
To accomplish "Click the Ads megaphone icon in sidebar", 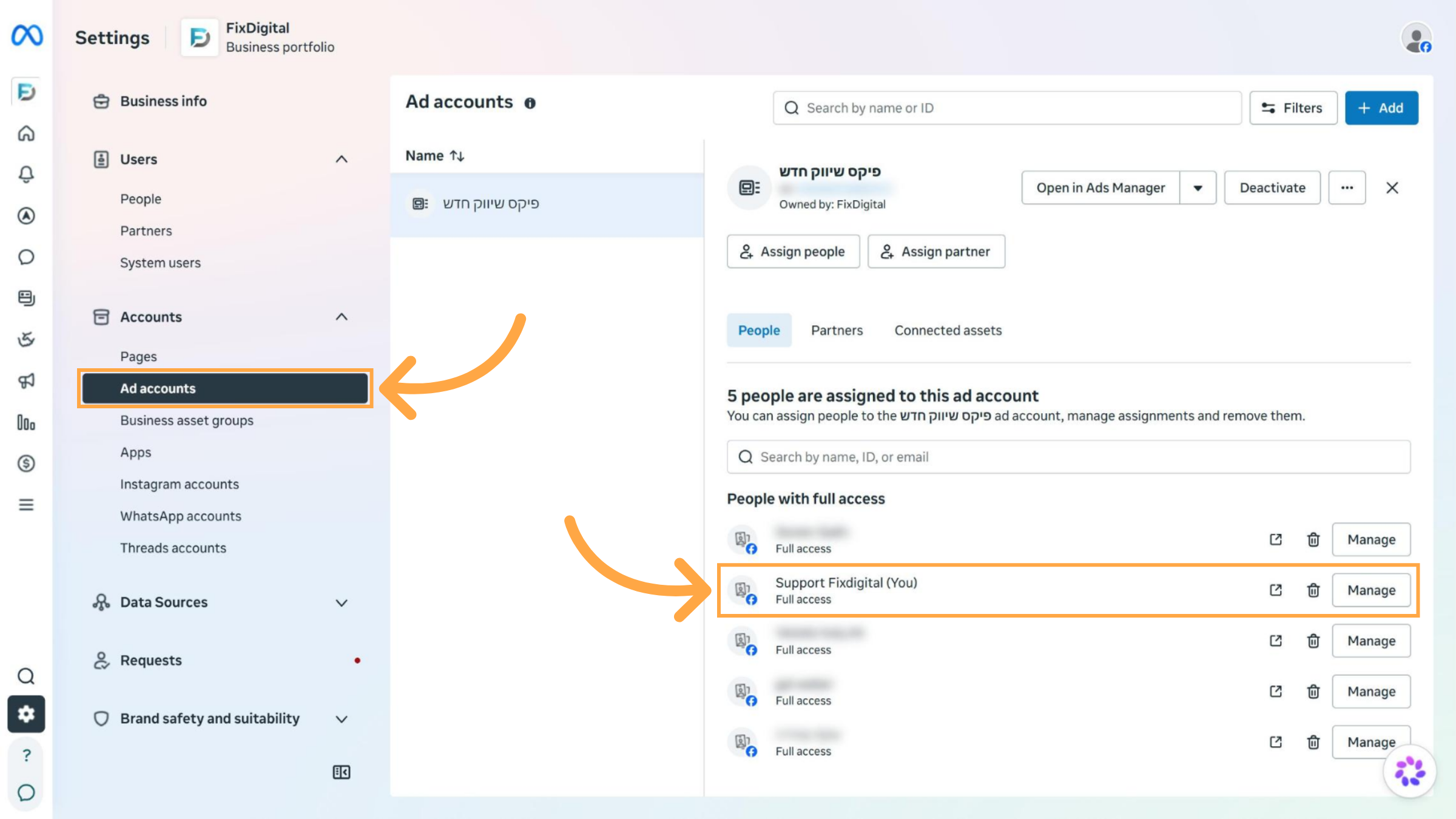I will [26, 380].
